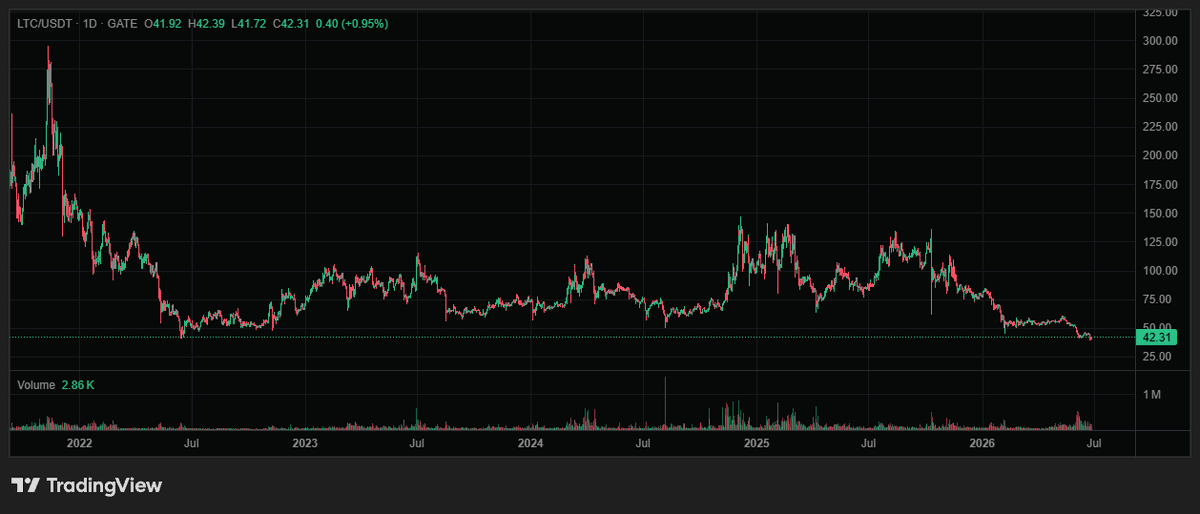Click the change value 0.40 (+0.95%)

354,23
